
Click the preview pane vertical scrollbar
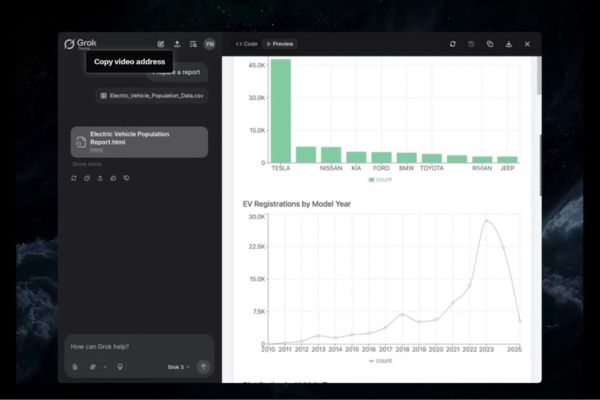coord(539,77)
